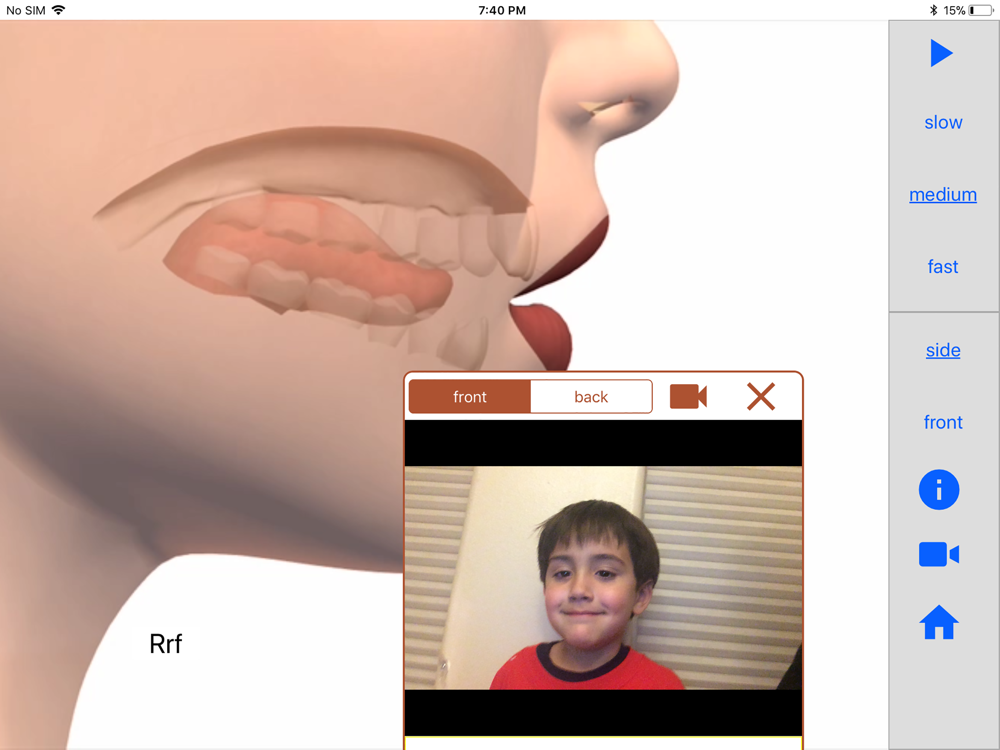Switch to front view in sidebar
The width and height of the screenshot is (1000, 750).
[943, 422]
